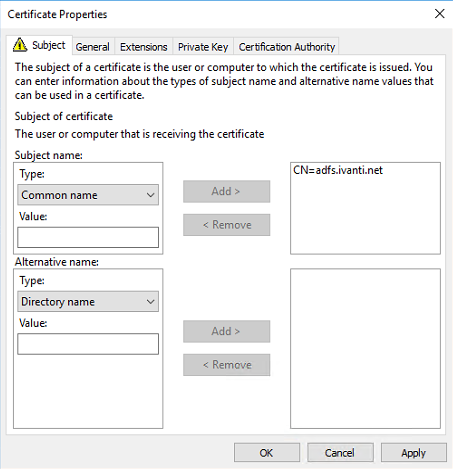The width and height of the screenshot is (453, 469).
Task: Go to the Private Key tab
Action: click(203, 47)
